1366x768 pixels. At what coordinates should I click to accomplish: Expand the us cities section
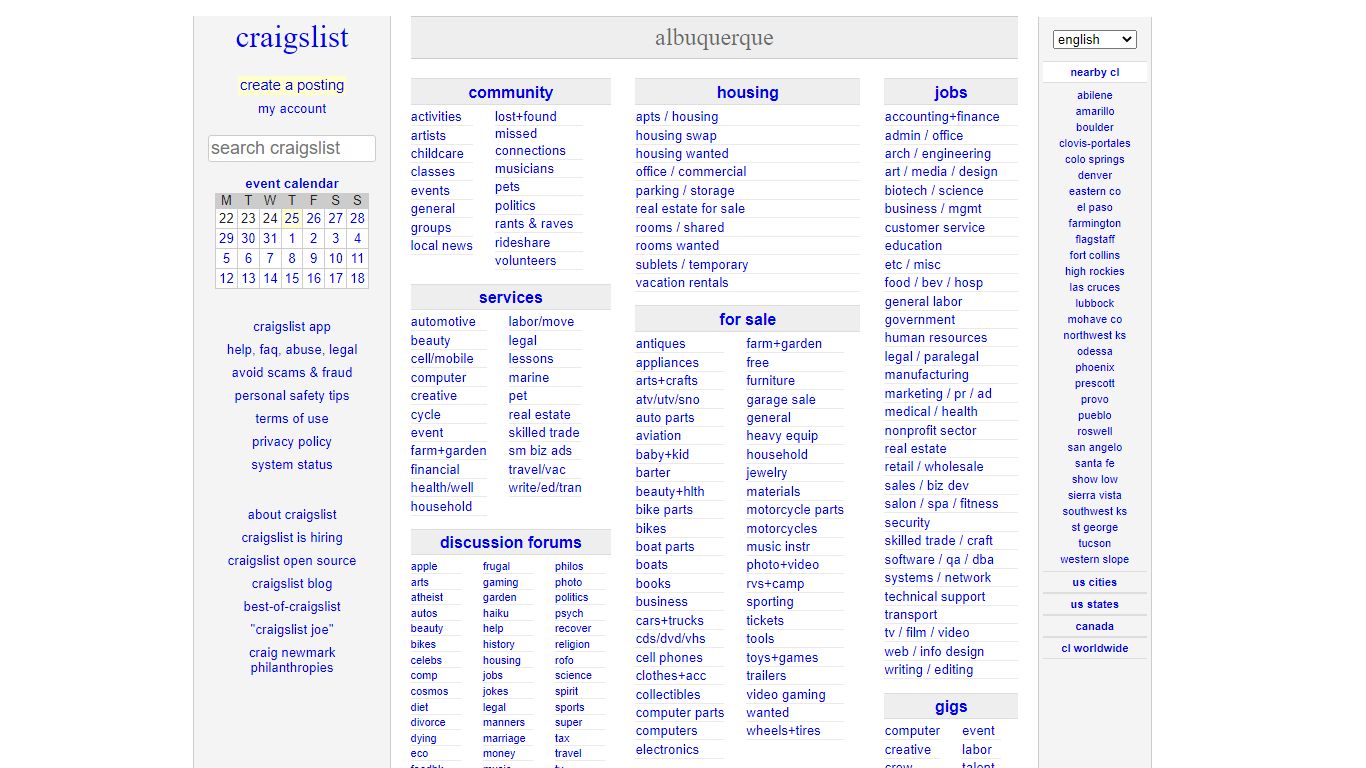[x=1094, y=582]
